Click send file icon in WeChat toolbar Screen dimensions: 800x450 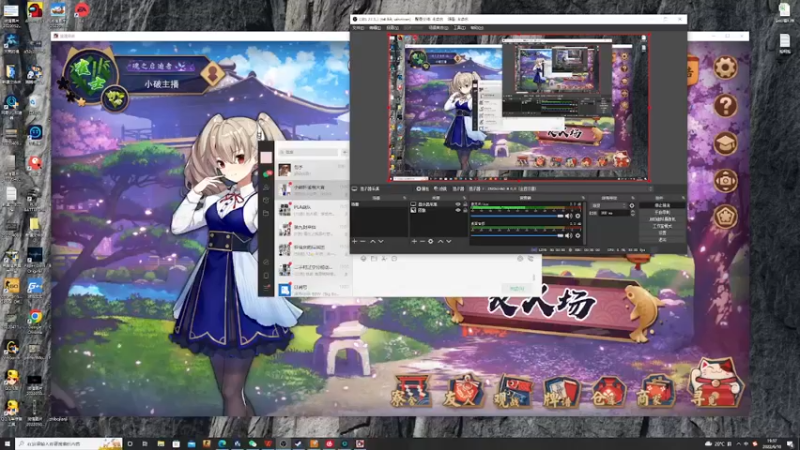pos(374,259)
